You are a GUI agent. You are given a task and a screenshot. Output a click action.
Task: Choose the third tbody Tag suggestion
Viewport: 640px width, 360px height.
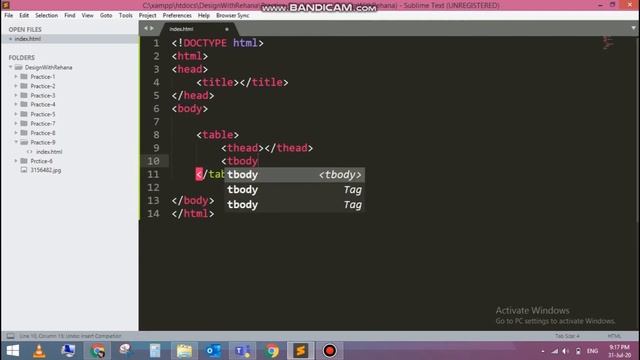[x=294, y=204]
